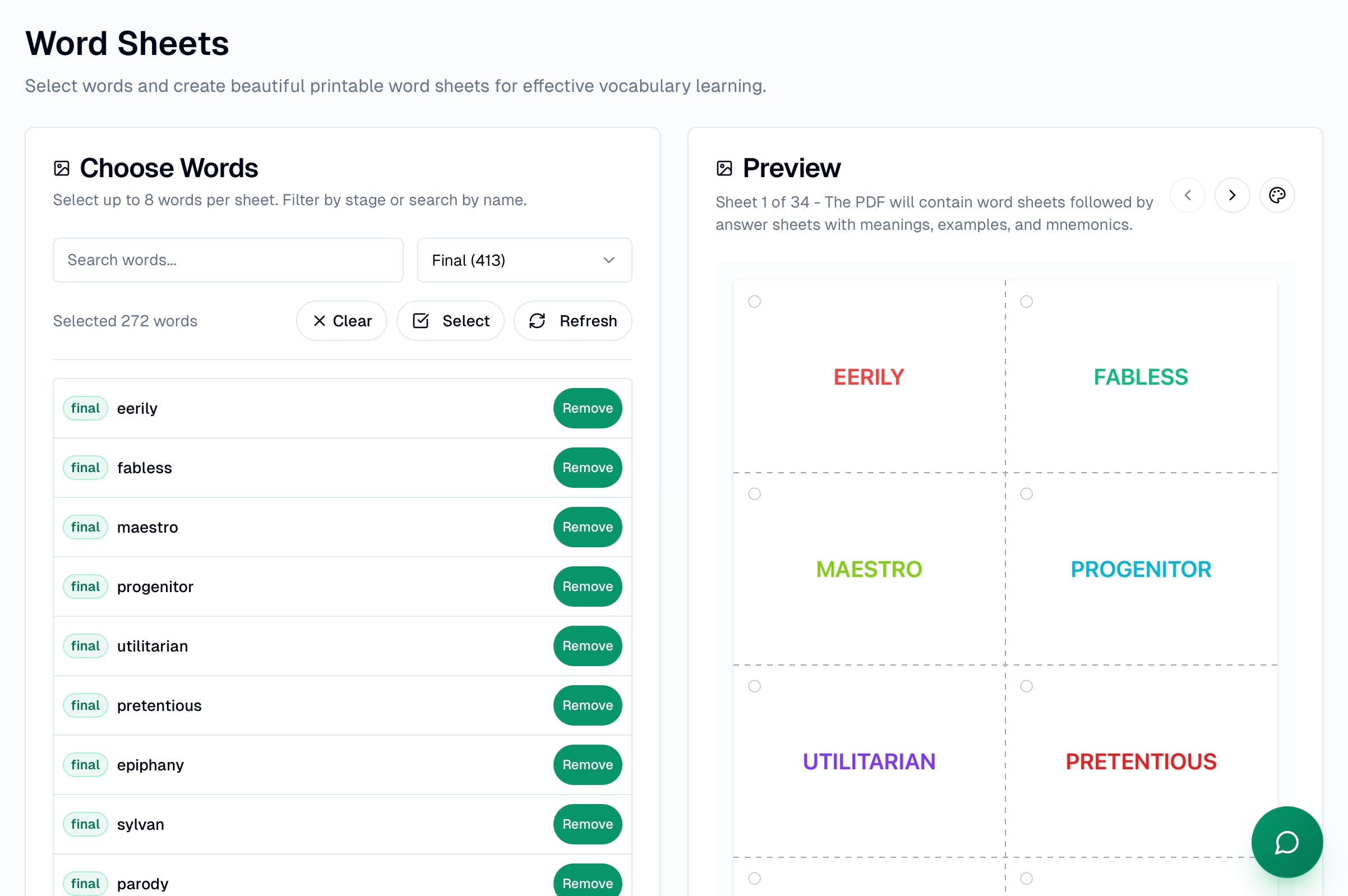Open the Final (413) stage filter dropdown

[x=524, y=260]
